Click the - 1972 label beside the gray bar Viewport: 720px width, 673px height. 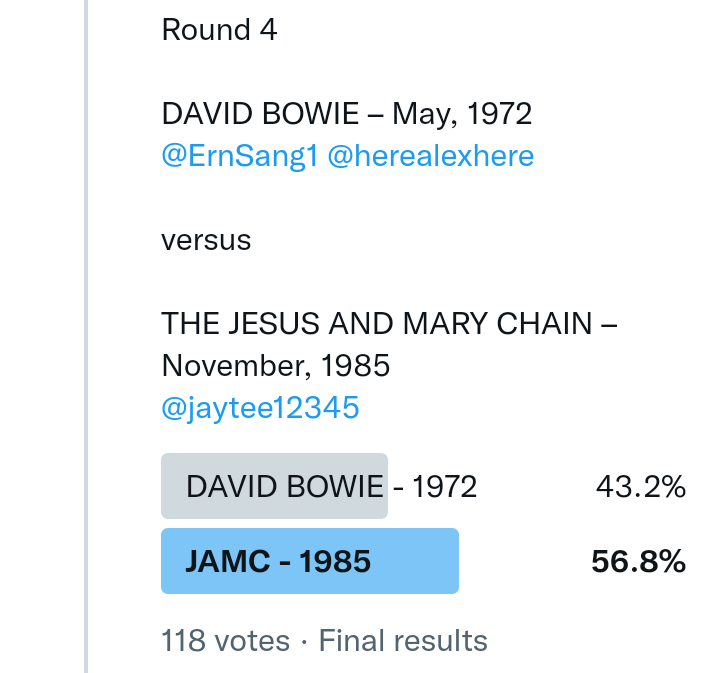click(435, 487)
